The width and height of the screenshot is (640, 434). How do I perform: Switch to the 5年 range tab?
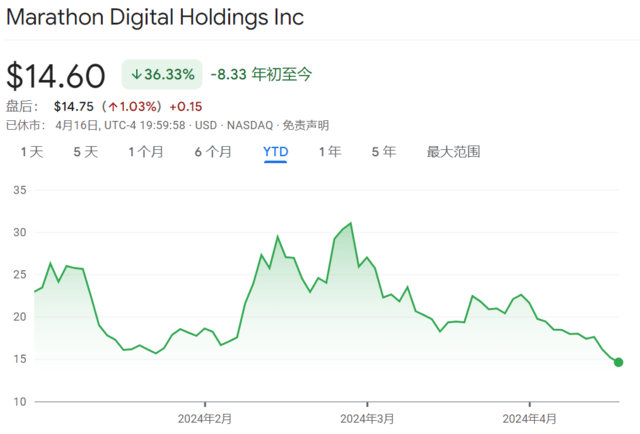click(x=383, y=152)
